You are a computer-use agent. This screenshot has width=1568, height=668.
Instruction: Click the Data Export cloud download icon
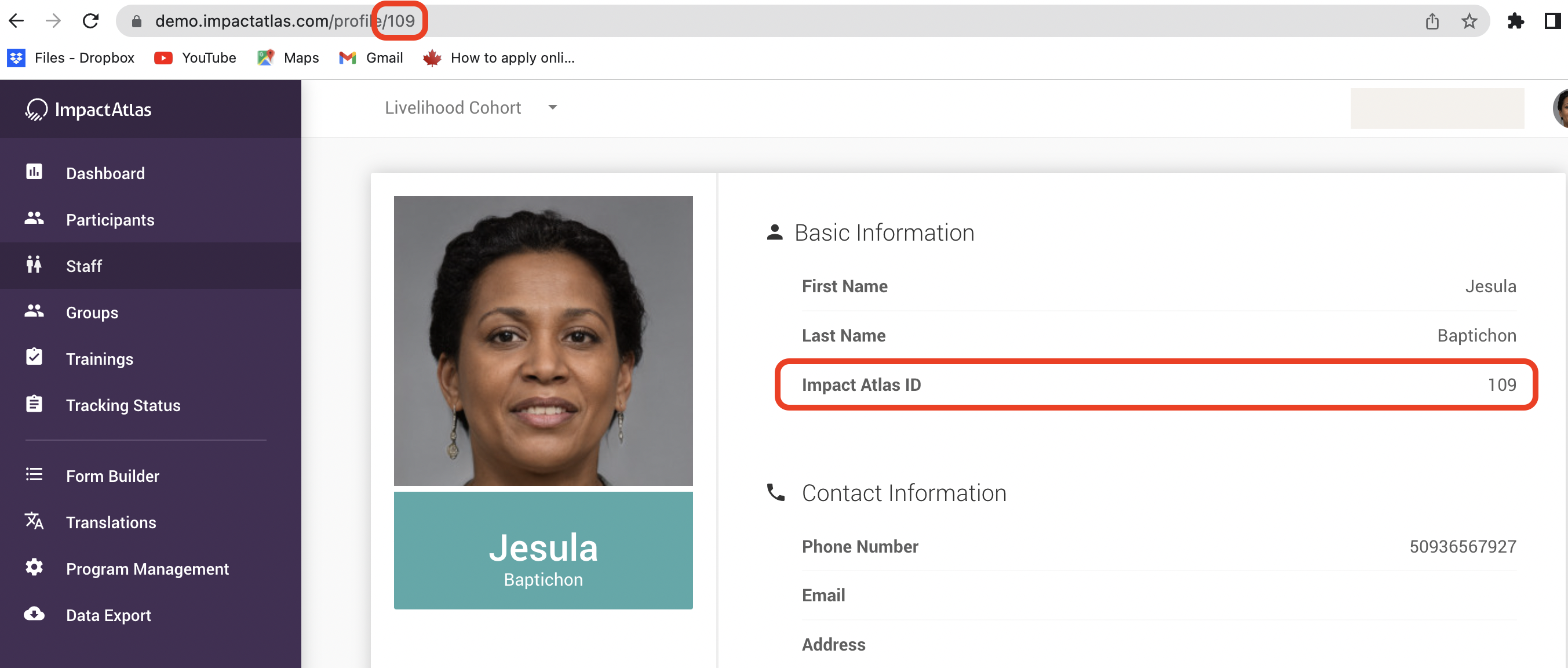[x=34, y=614]
